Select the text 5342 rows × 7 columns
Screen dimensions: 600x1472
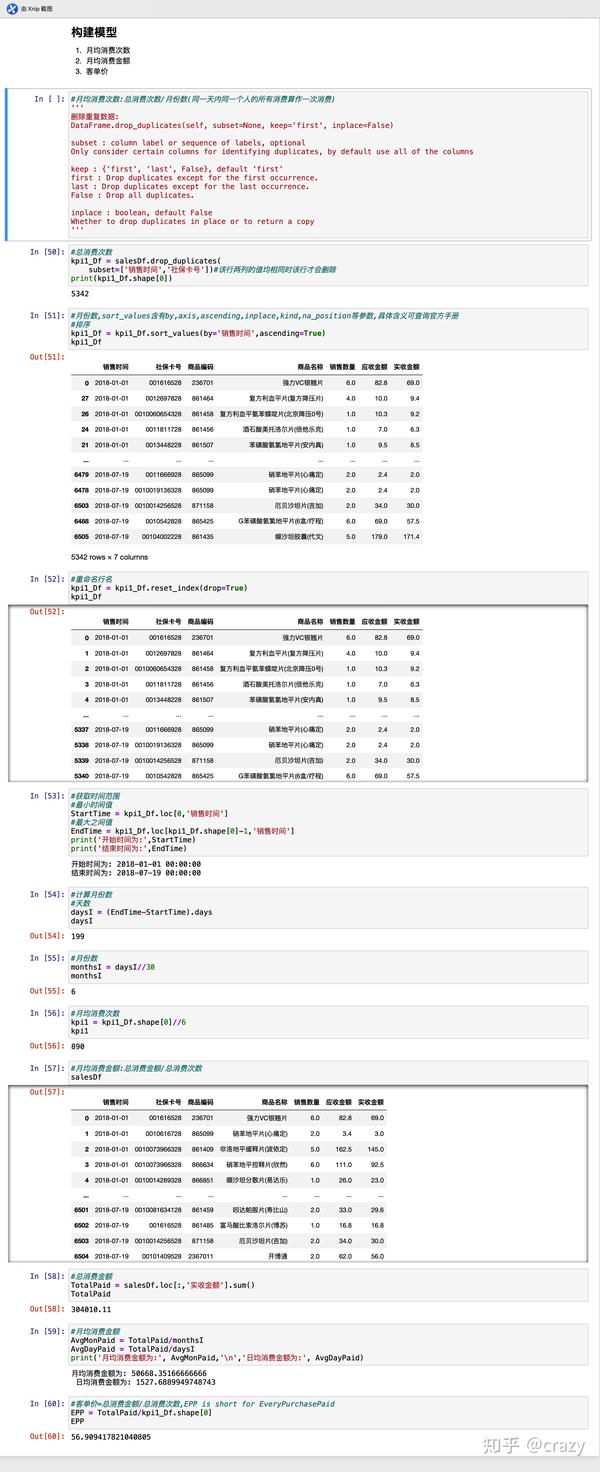[x=109, y=557]
